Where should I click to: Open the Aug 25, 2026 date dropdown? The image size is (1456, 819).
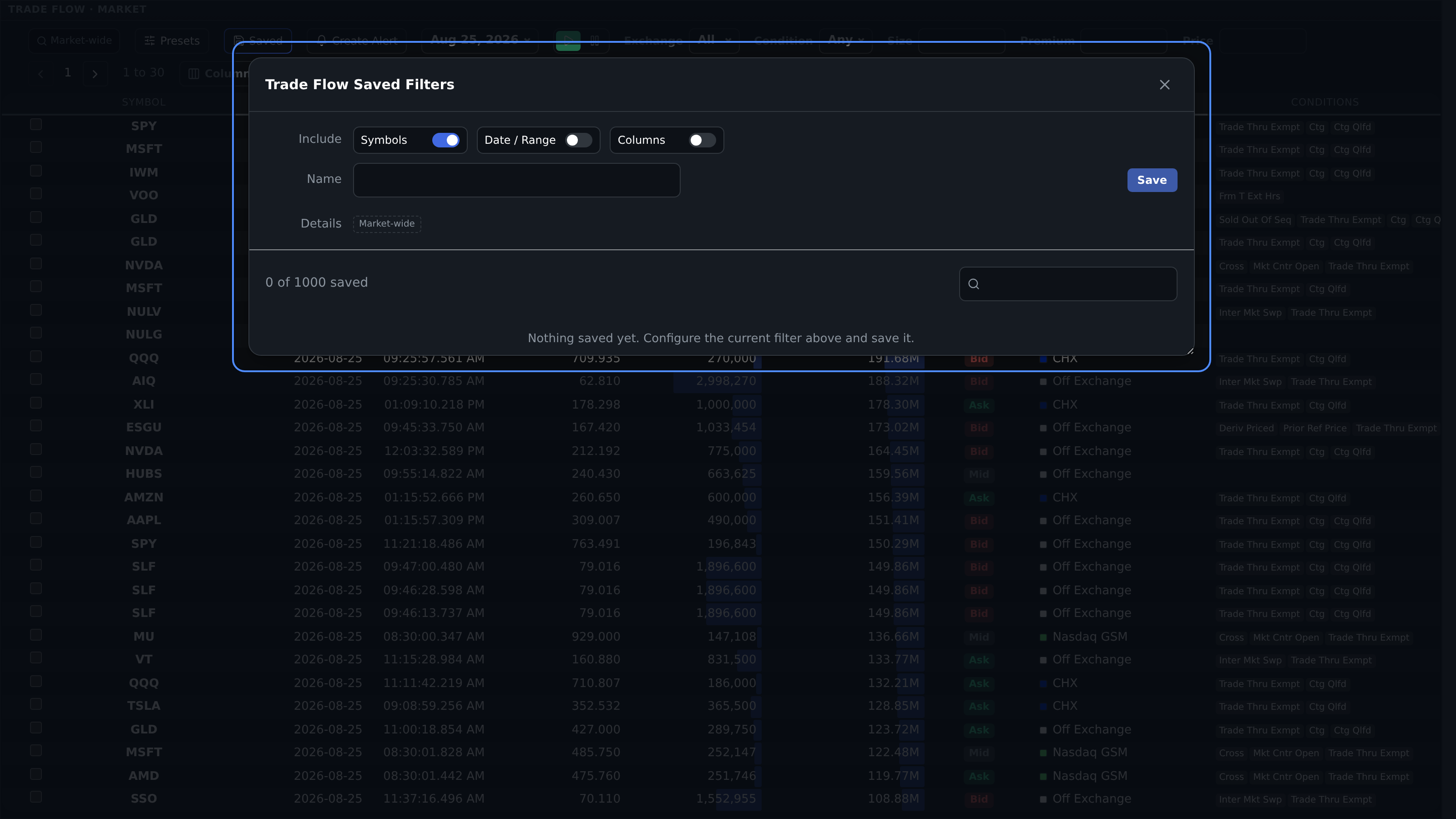[x=480, y=40]
